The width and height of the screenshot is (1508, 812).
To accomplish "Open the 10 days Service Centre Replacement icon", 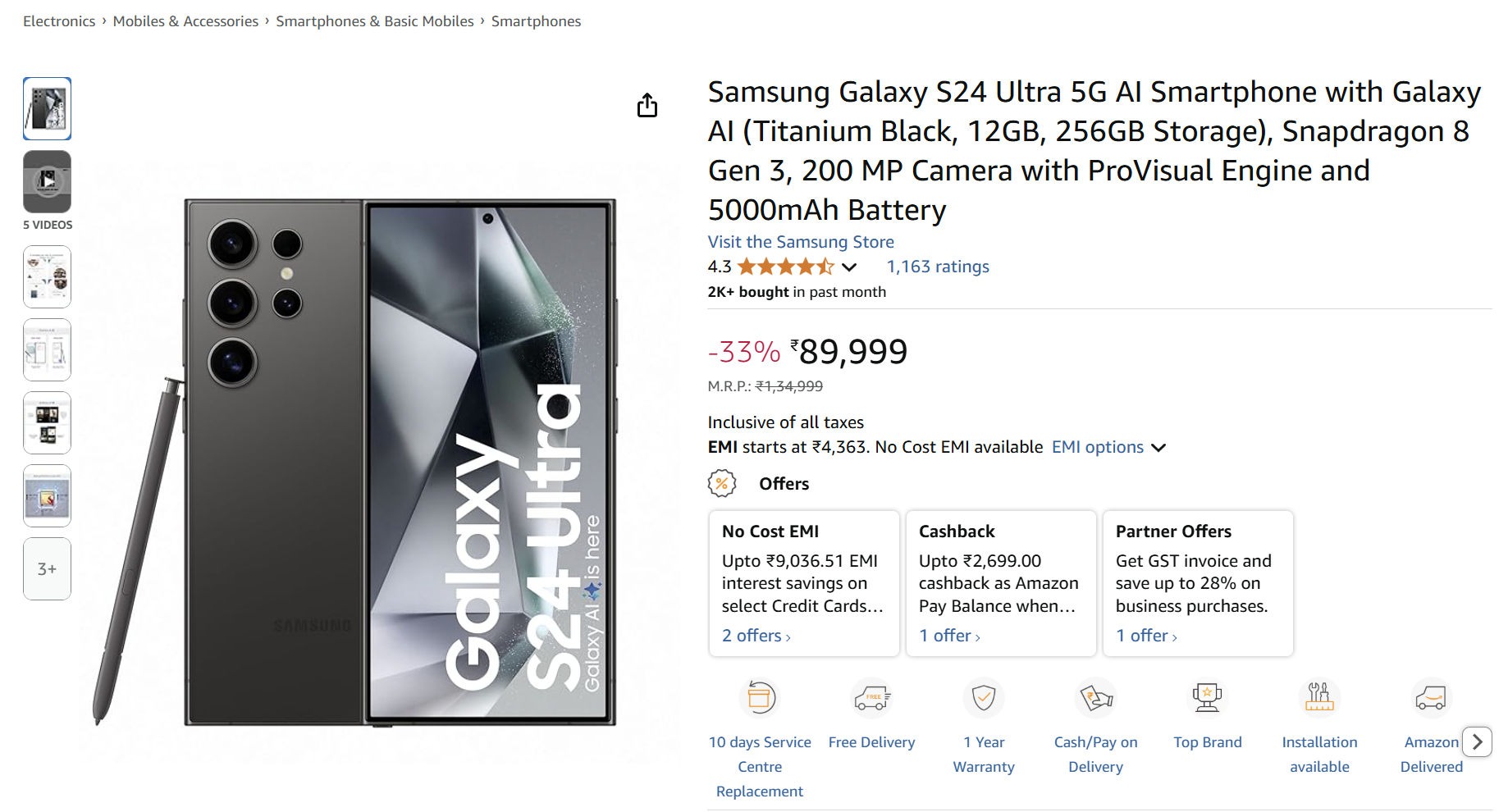I will coord(760,698).
